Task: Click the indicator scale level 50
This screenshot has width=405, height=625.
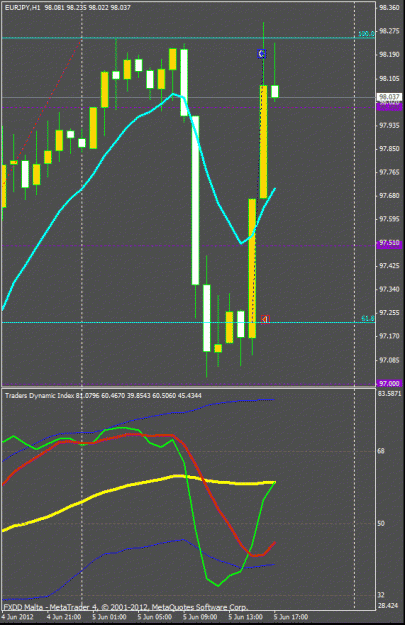Action: coord(381,523)
